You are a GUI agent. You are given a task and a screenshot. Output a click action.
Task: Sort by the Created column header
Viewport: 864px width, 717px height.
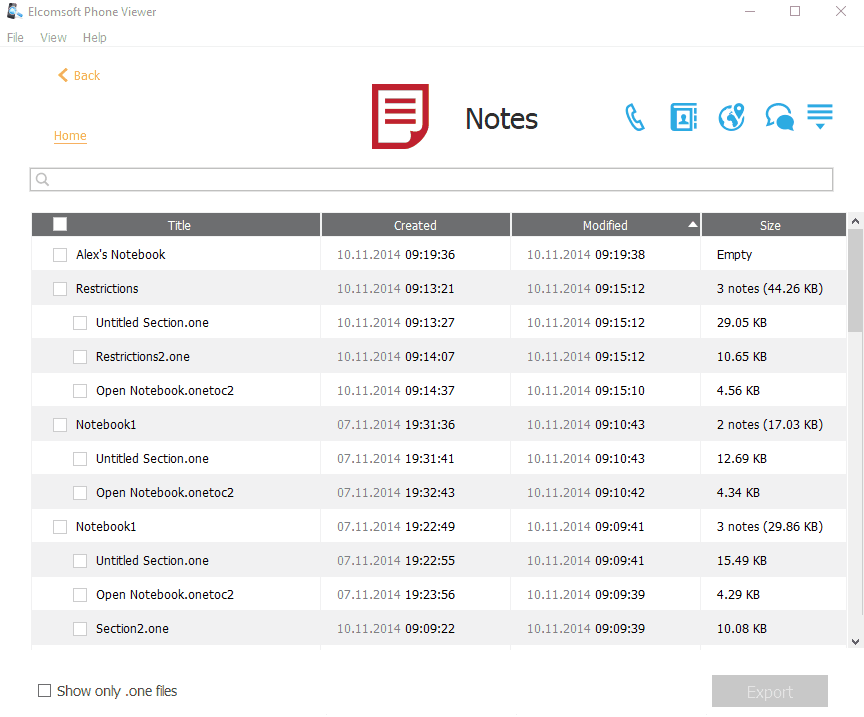point(415,225)
